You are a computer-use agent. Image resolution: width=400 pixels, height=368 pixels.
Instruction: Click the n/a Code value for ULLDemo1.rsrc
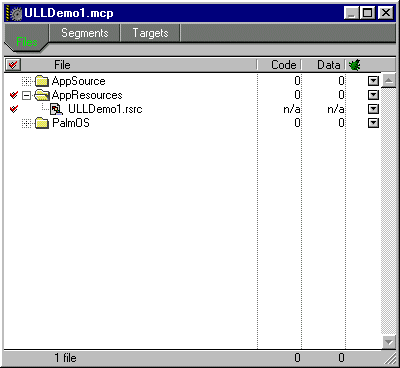point(292,109)
